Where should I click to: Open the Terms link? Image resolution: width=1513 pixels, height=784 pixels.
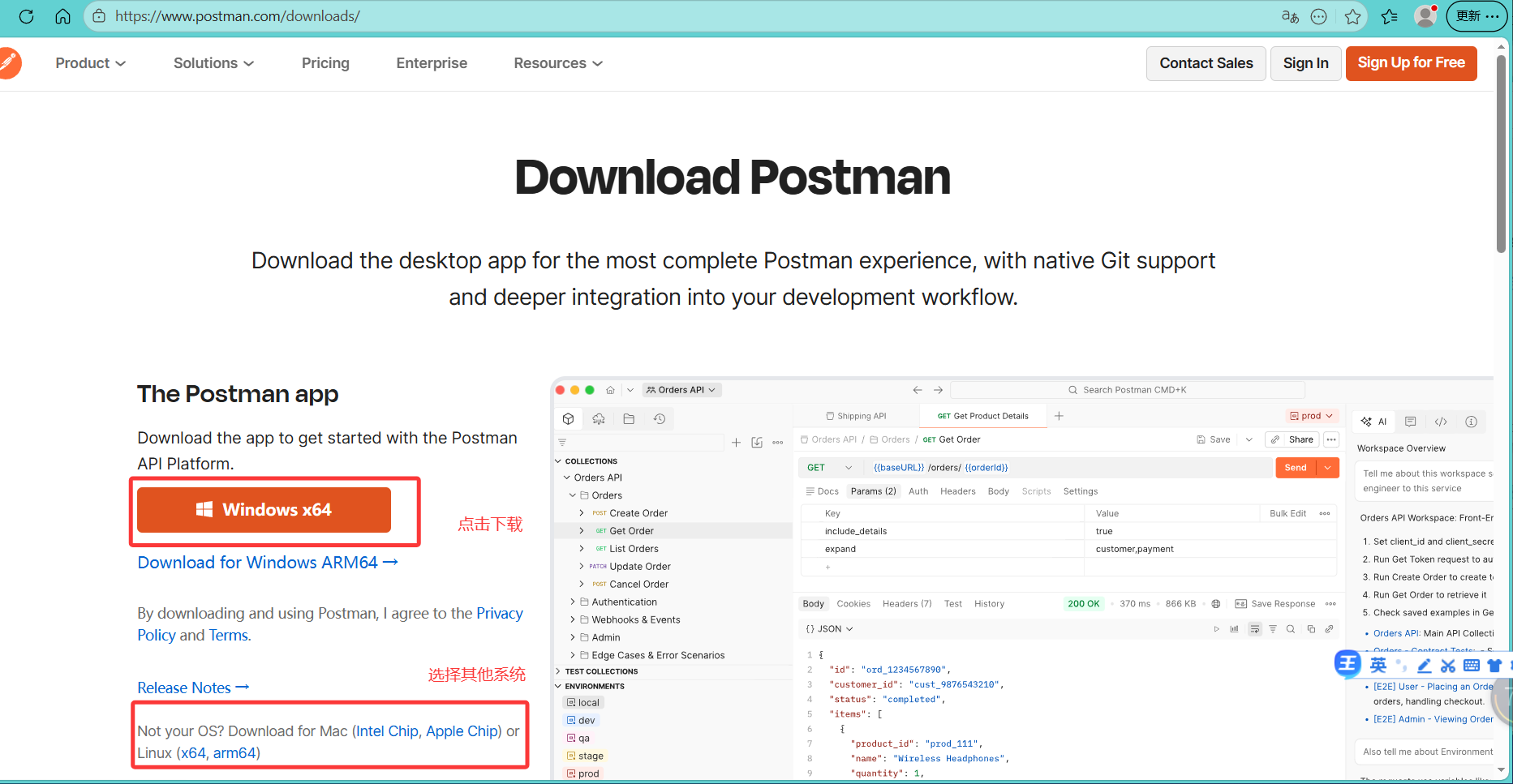tap(228, 636)
